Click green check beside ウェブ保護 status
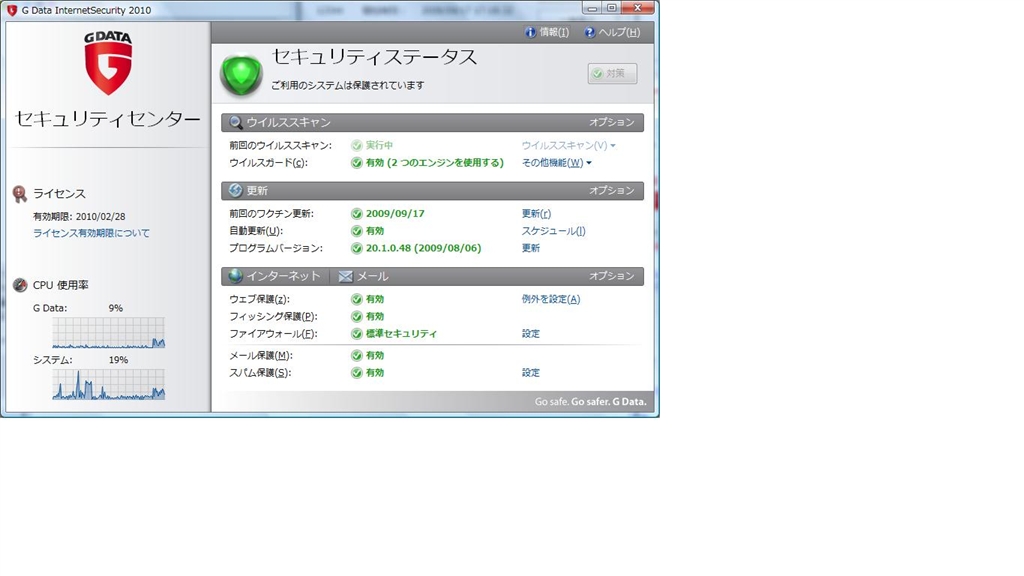Screen dimensions: 1024x576 pos(357,299)
